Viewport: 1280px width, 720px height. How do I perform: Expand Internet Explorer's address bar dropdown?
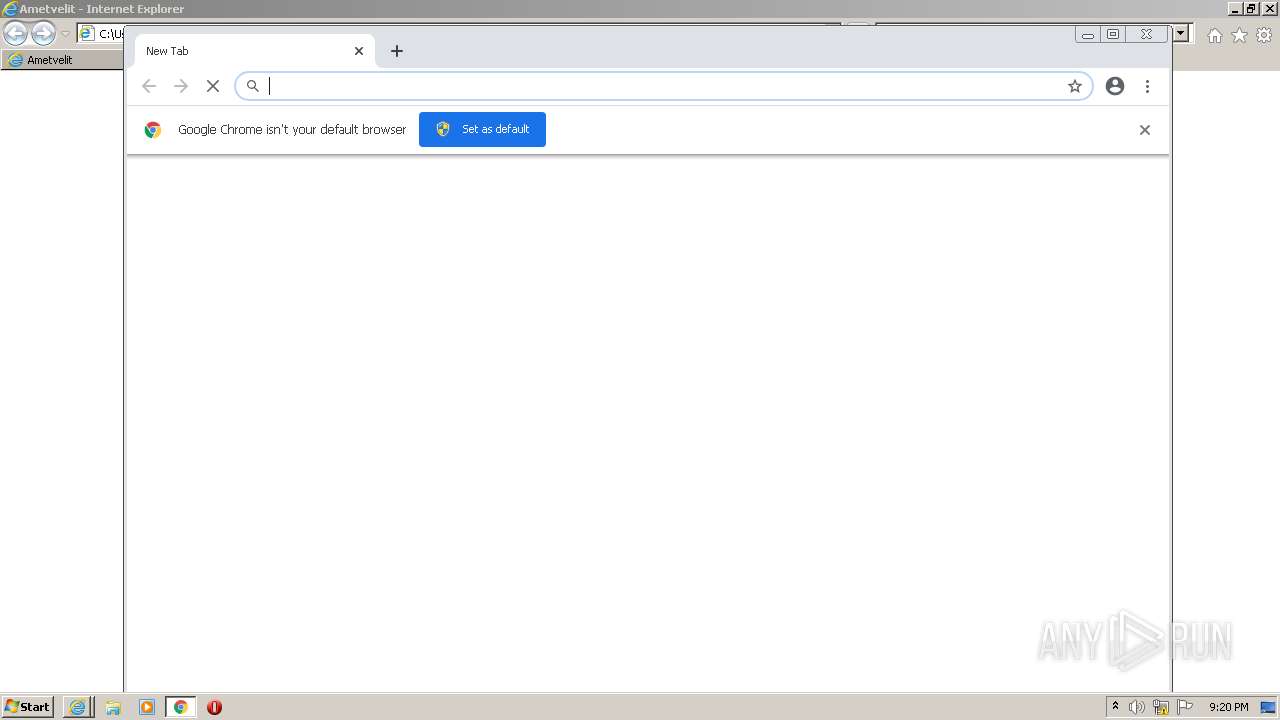(1181, 34)
